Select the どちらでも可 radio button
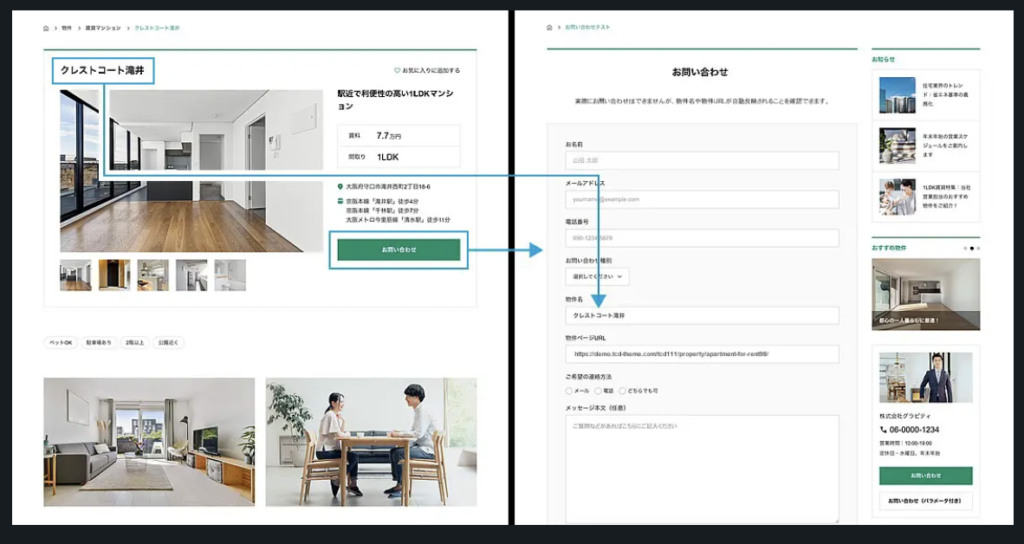Image resolution: width=1024 pixels, height=544 pixels. tap(624, 391)
